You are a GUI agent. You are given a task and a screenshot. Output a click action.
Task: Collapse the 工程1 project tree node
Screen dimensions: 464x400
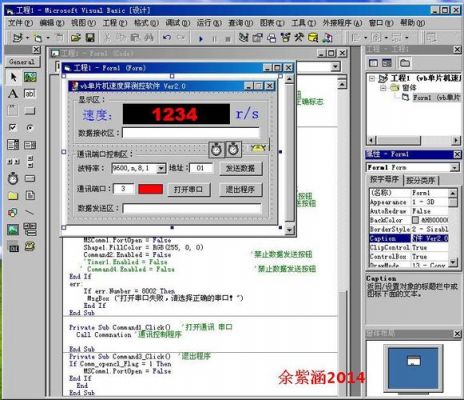[371, 79]
